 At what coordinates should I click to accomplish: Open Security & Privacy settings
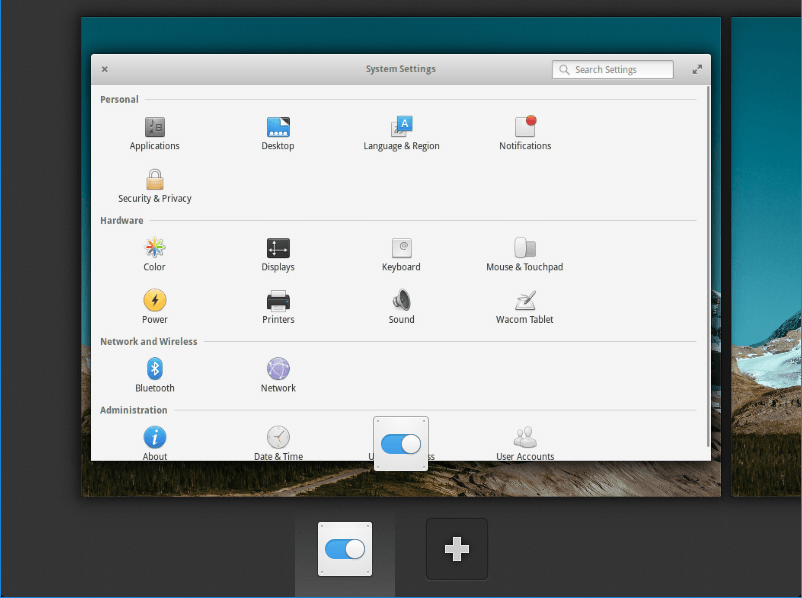[x=154, y=186]
